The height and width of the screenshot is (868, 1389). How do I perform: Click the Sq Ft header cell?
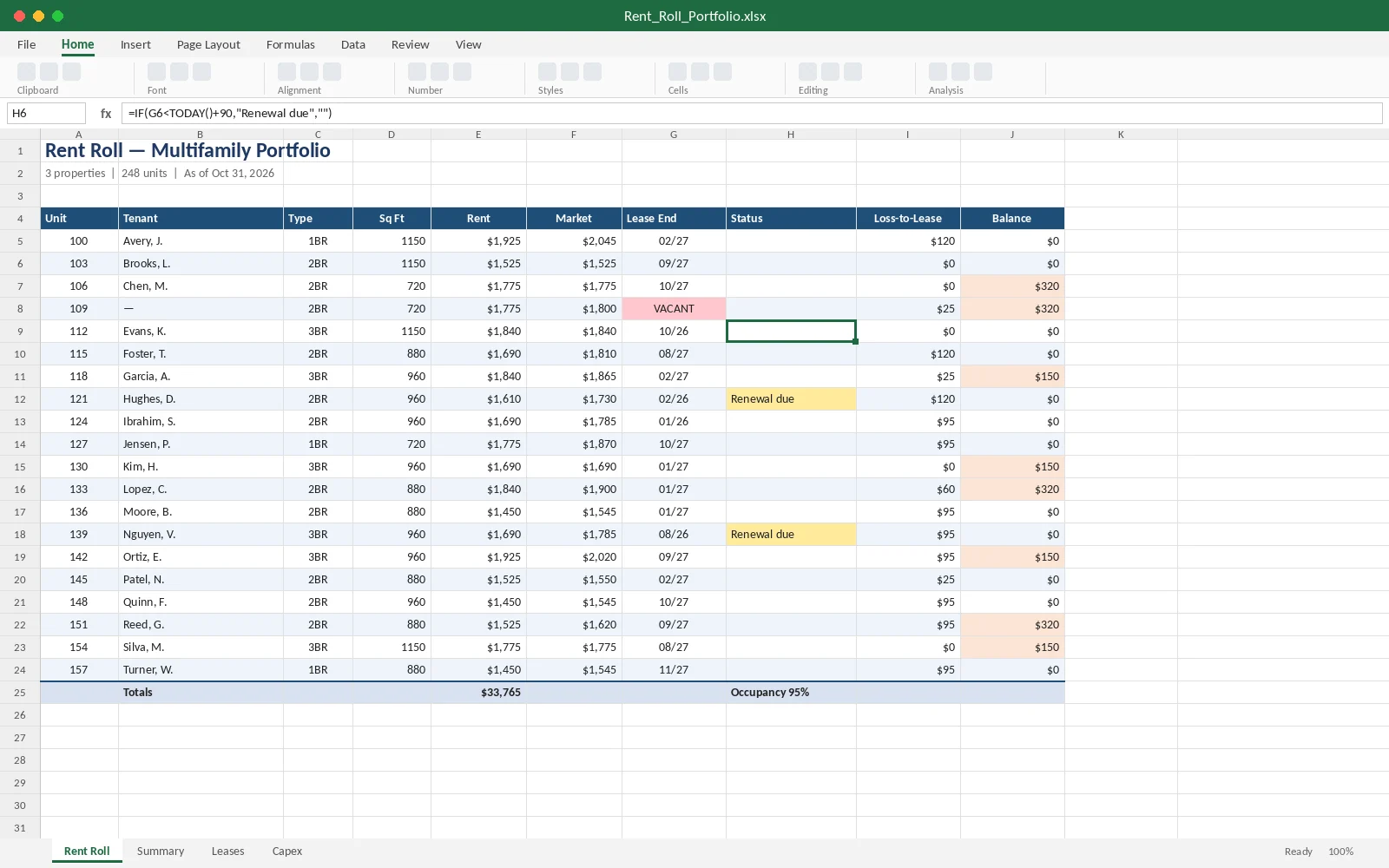click(392, 219)
